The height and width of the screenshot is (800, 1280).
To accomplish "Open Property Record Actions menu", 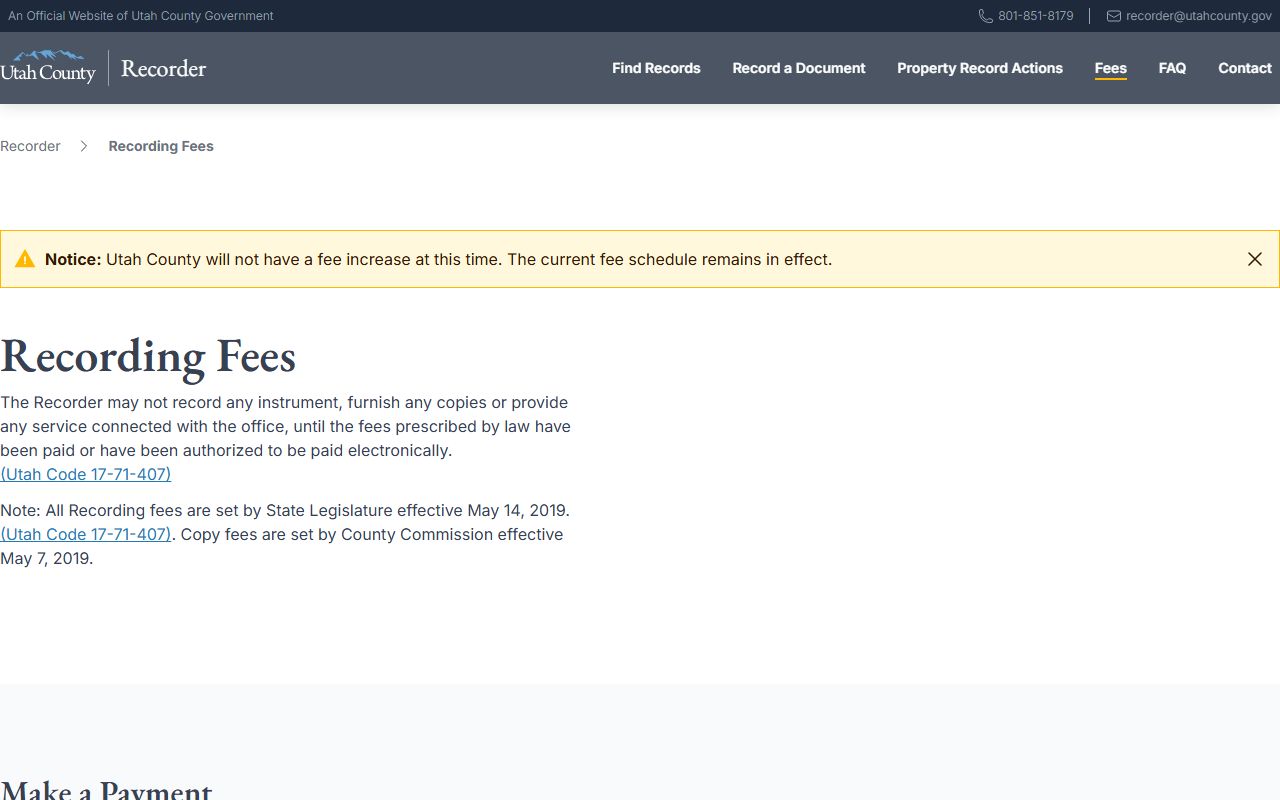I will coord(980,68).
